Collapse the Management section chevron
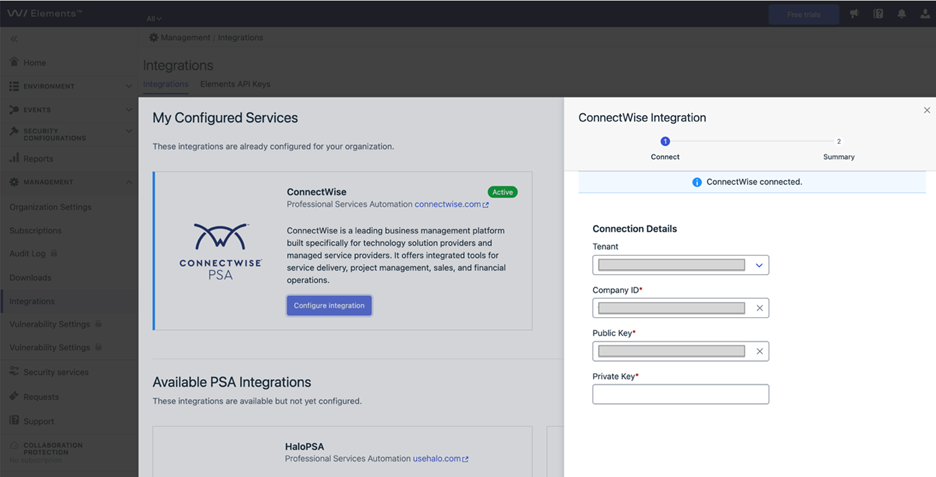936x477 pixels. pyautogui.click(x=128, y=182)
